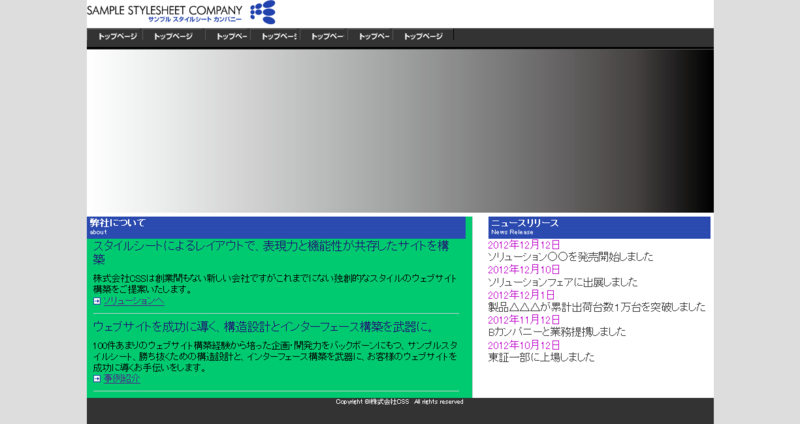Choose the fifth navigation menu item
Viewport: 800px width, 424px height.
[327, 36]
